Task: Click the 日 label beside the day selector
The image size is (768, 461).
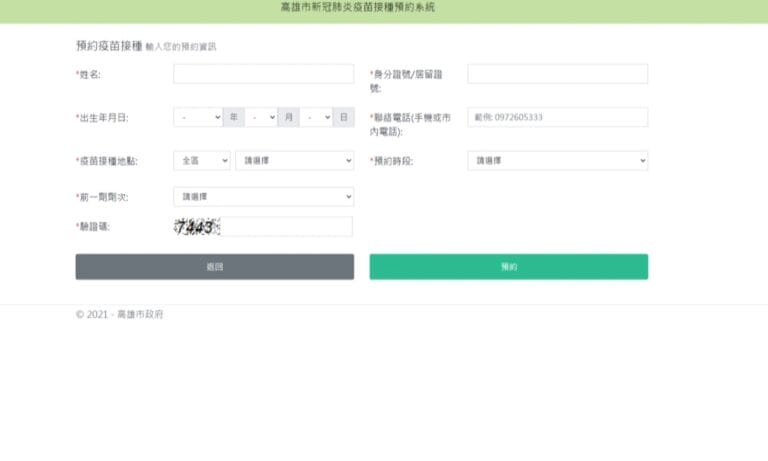Action: (343, 117)
